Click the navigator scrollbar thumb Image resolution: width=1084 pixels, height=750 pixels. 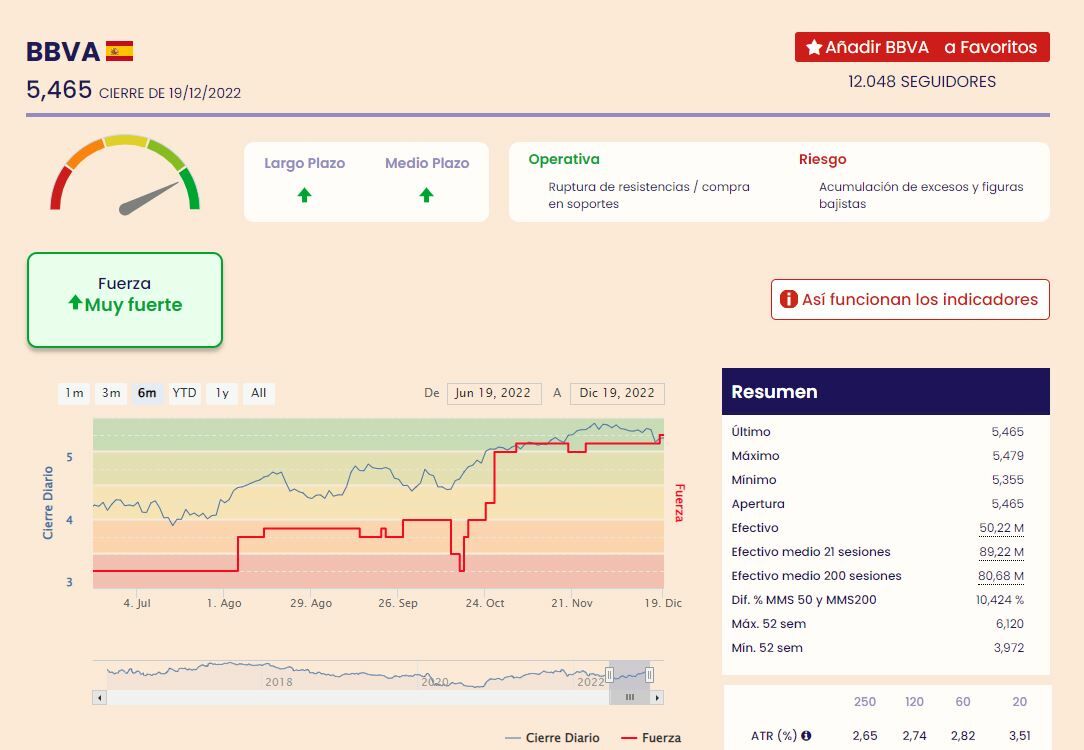pos(630,697)
